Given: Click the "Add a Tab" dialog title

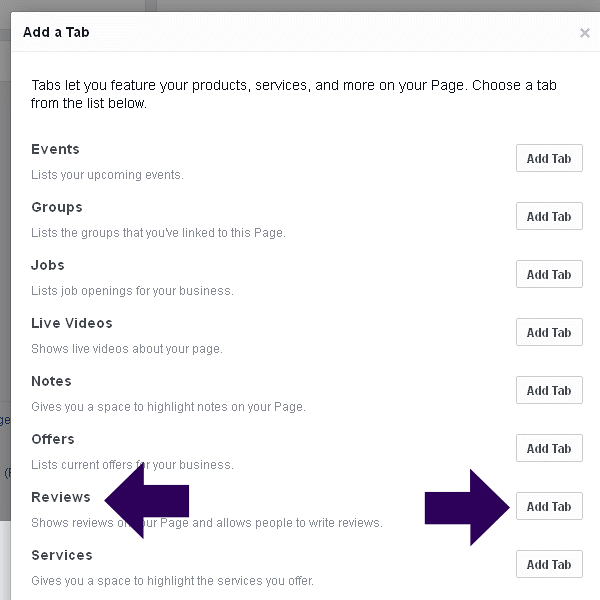Looking at the screenshot, I should [56, 32].
